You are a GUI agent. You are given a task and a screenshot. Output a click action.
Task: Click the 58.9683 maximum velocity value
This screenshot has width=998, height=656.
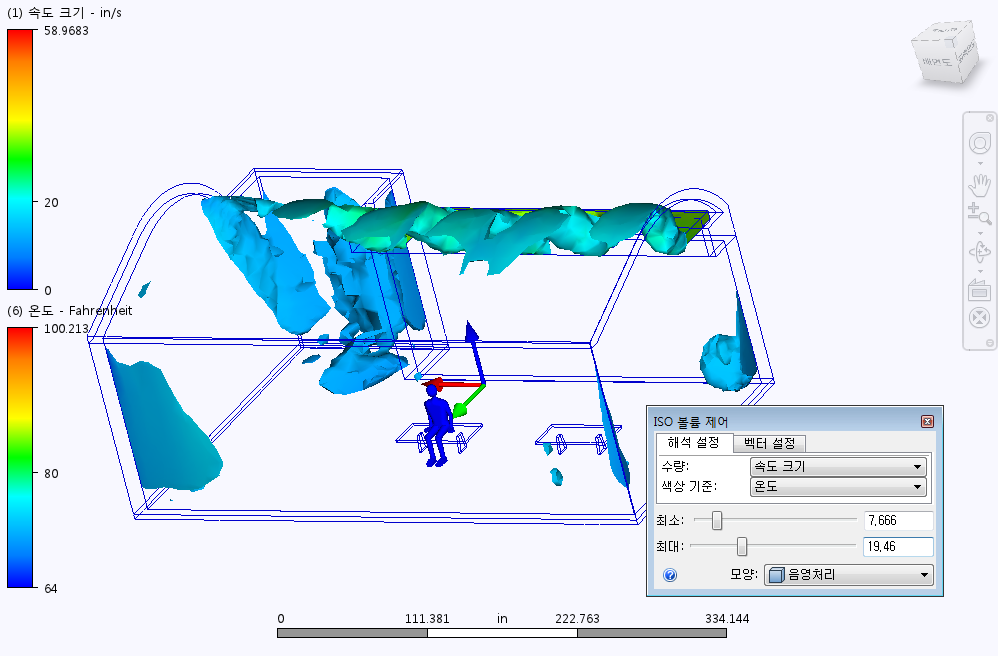pyautogui.click(x=66, y=31)
